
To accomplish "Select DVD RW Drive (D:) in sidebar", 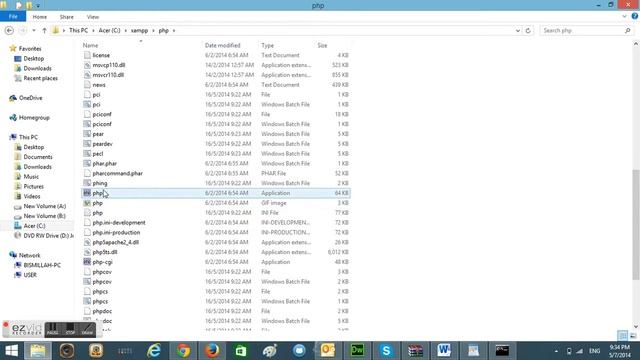I will point(48,236).
